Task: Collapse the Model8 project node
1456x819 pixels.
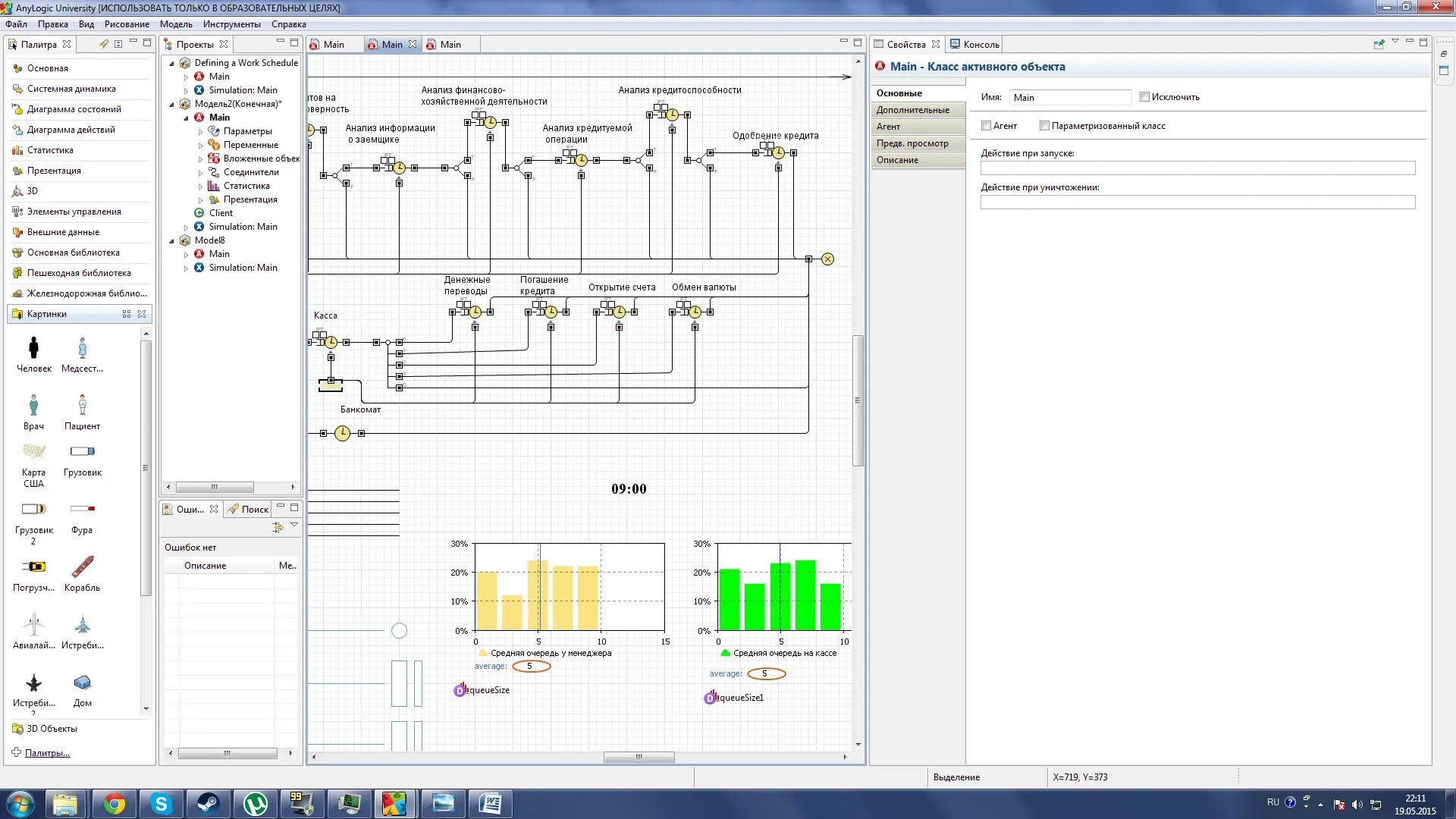Action: click(172, 240)
